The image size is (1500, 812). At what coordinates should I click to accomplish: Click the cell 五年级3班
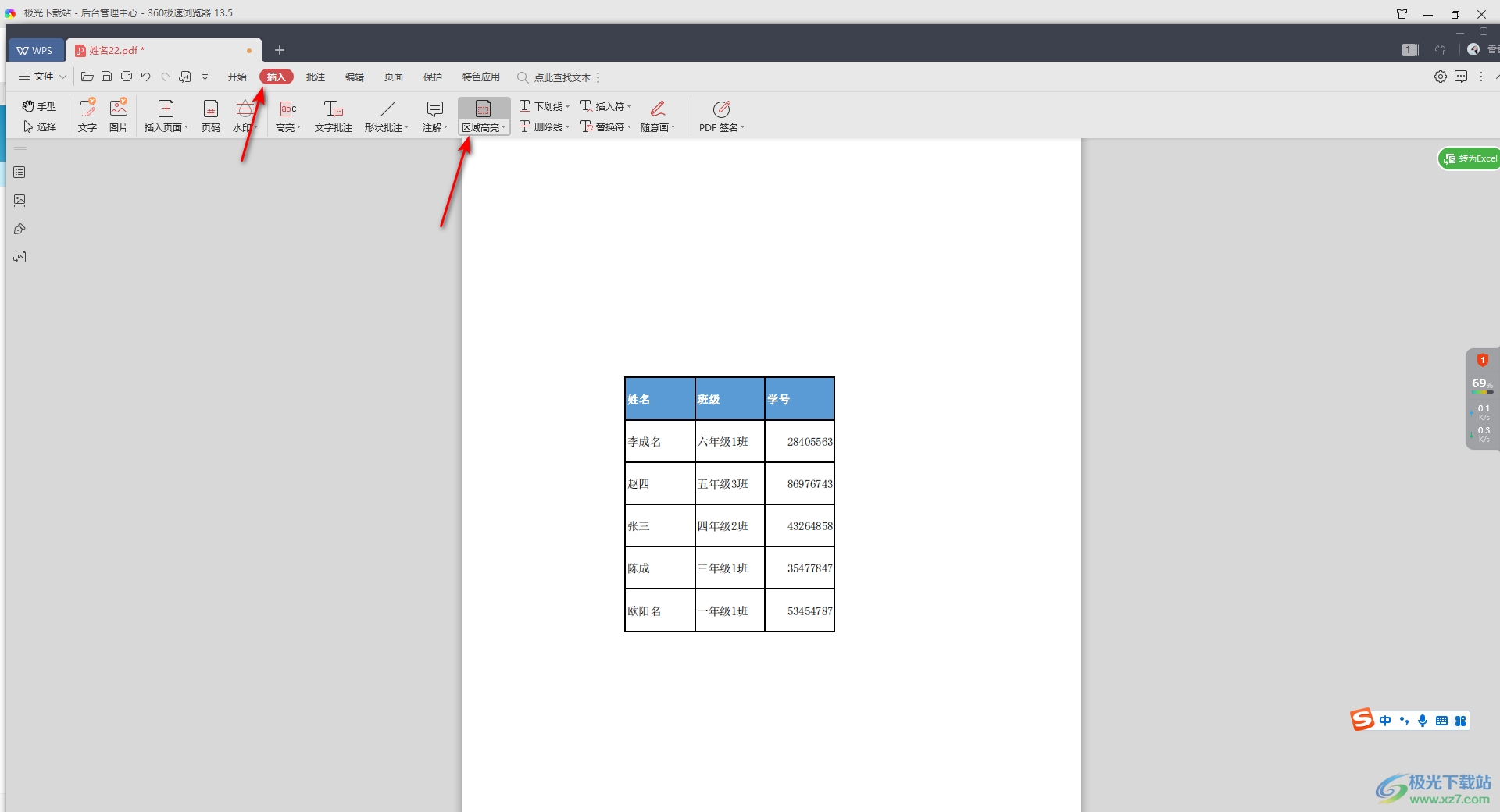coord(730,484)
